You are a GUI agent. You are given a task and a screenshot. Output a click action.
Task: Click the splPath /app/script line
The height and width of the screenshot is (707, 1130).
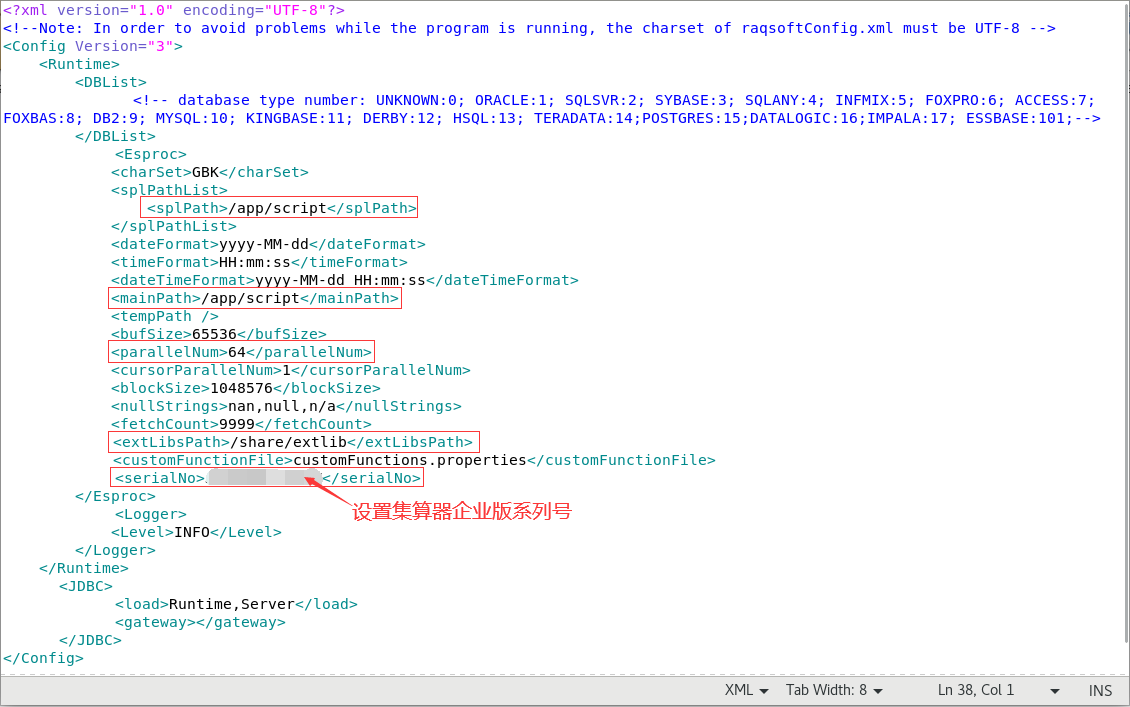(x=282, y=208)
